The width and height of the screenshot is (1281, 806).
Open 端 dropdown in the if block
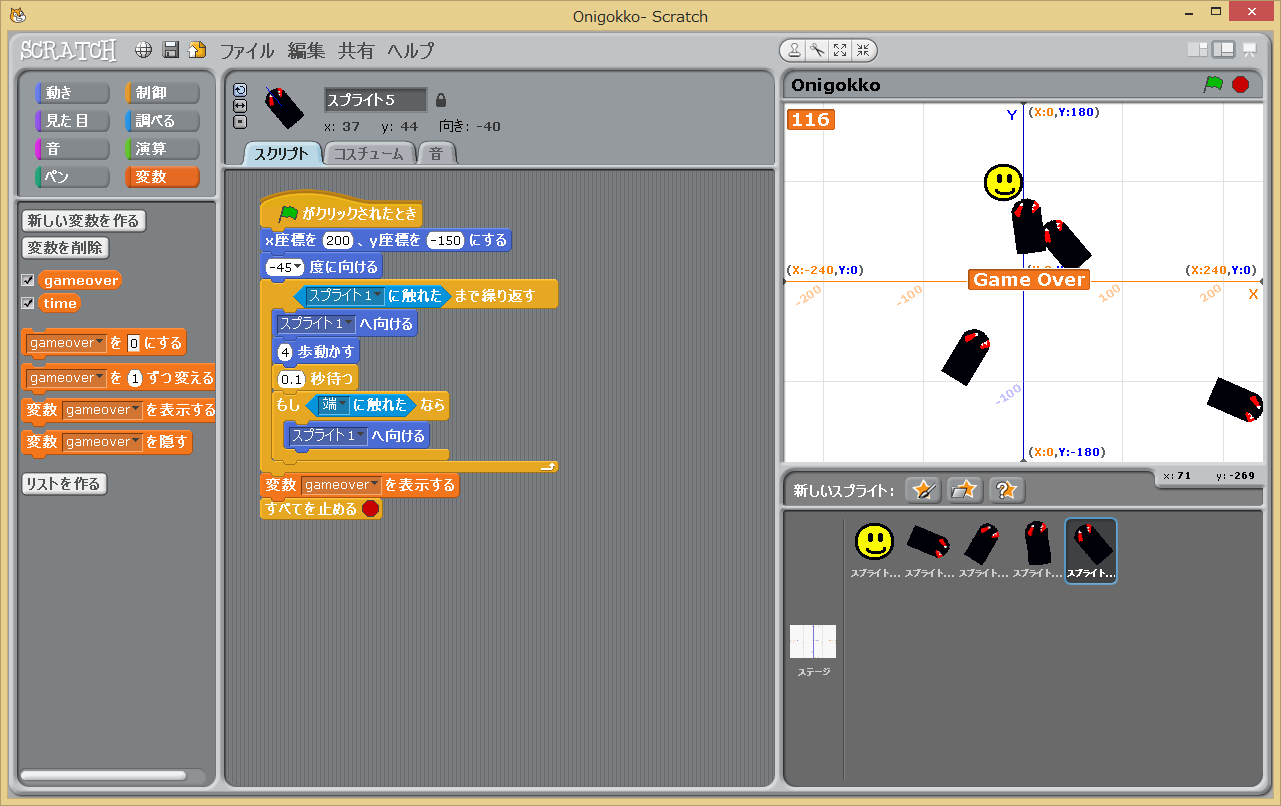pyautogui.click(x=334, y=405)
